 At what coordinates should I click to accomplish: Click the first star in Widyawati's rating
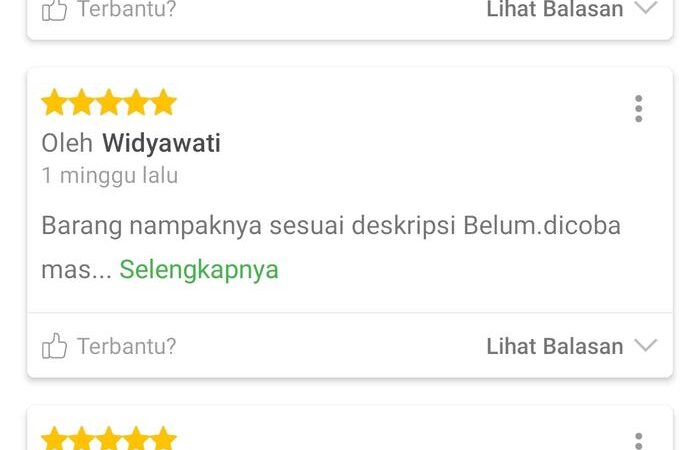pyautogui.click(x=54, y=102)
